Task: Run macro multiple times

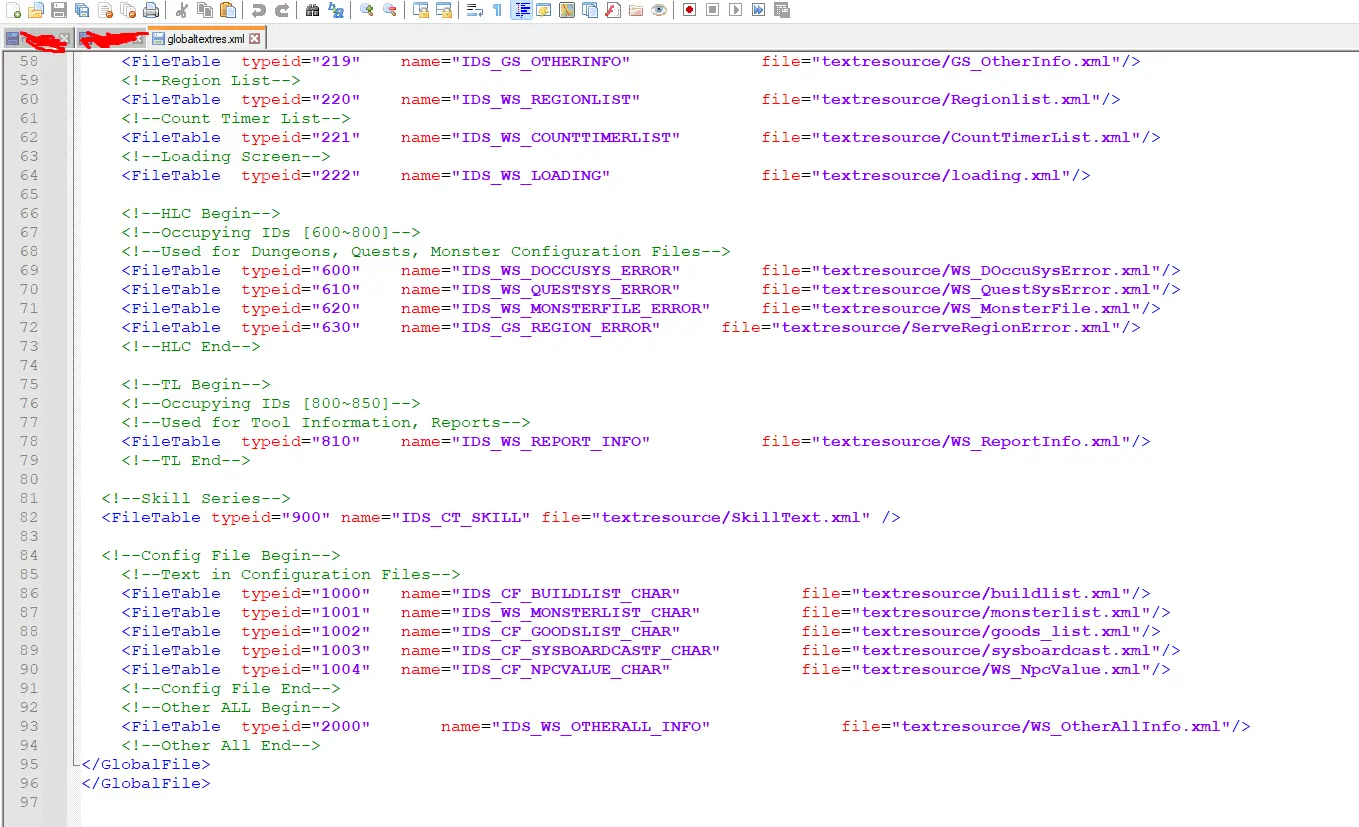Action: (x=757, y=10)
